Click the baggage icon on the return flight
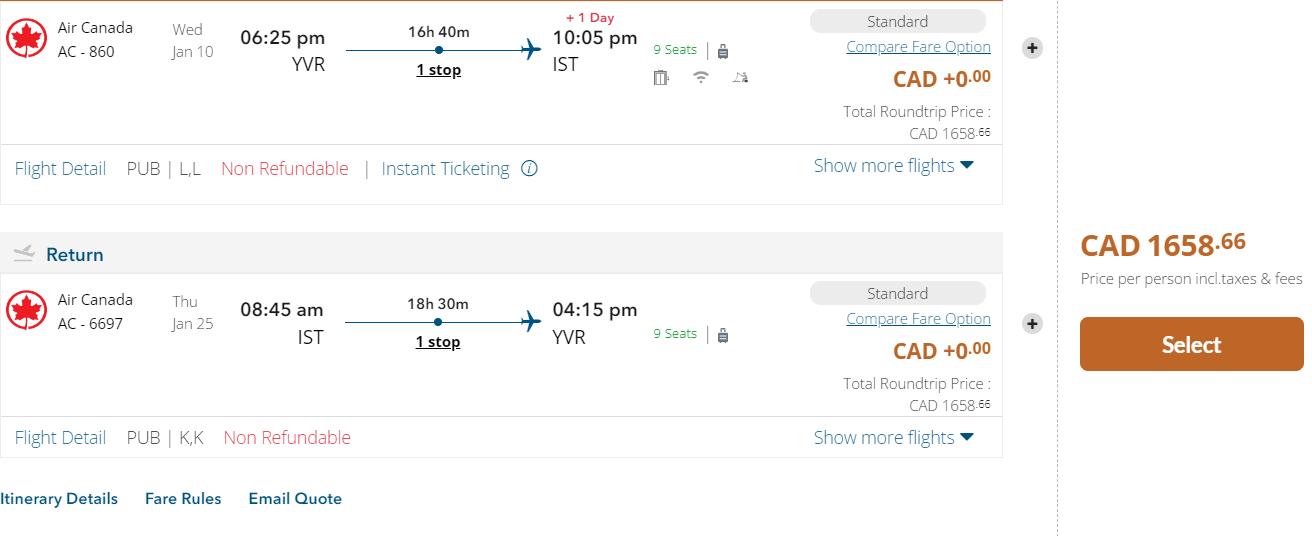 coord(723,335)
